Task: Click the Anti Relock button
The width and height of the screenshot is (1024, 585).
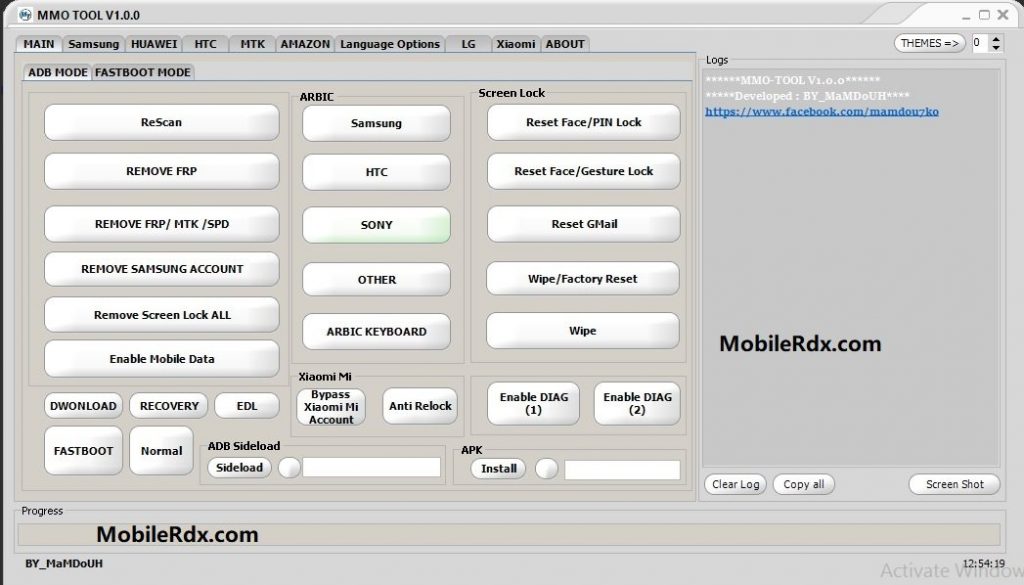Action: [420, 406]
